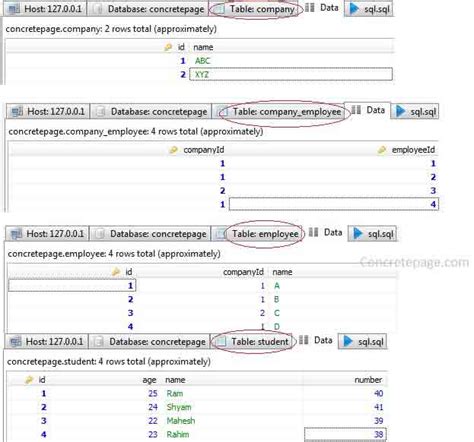Click the key icon next to employeeId header
474x442 pixels.
click(382, 150)
